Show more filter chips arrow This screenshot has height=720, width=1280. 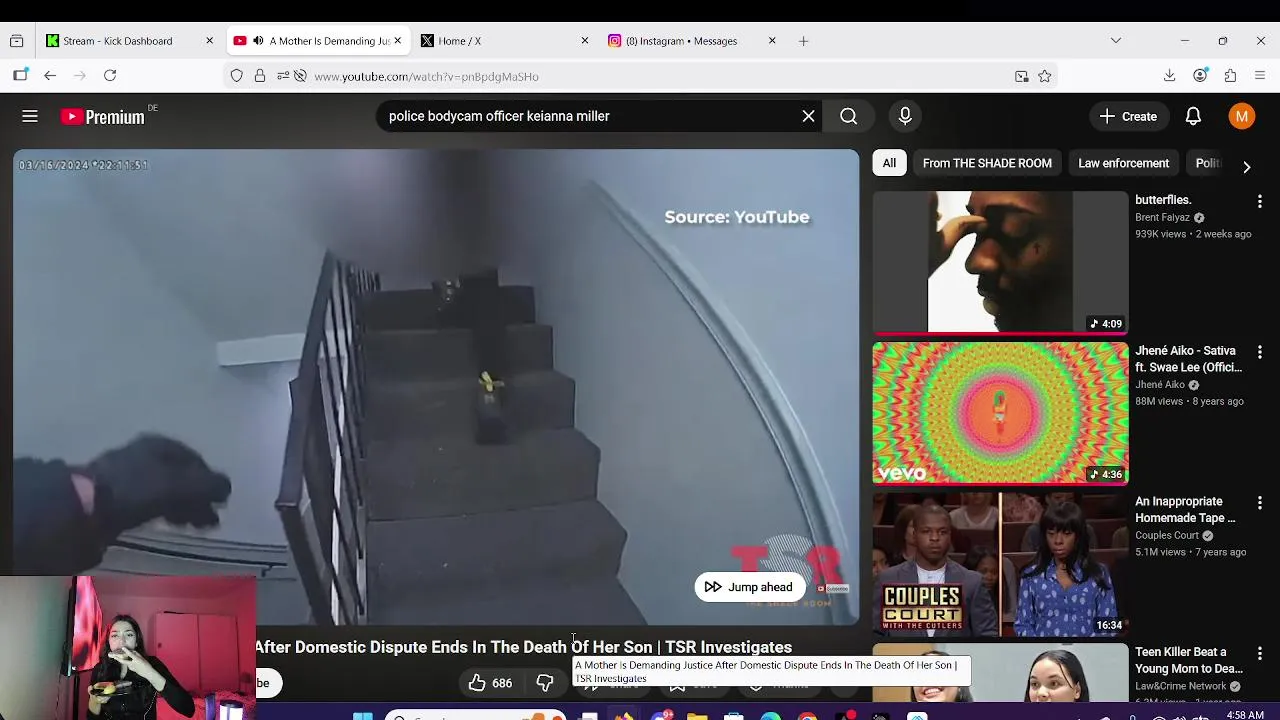tap(1246, 167)
